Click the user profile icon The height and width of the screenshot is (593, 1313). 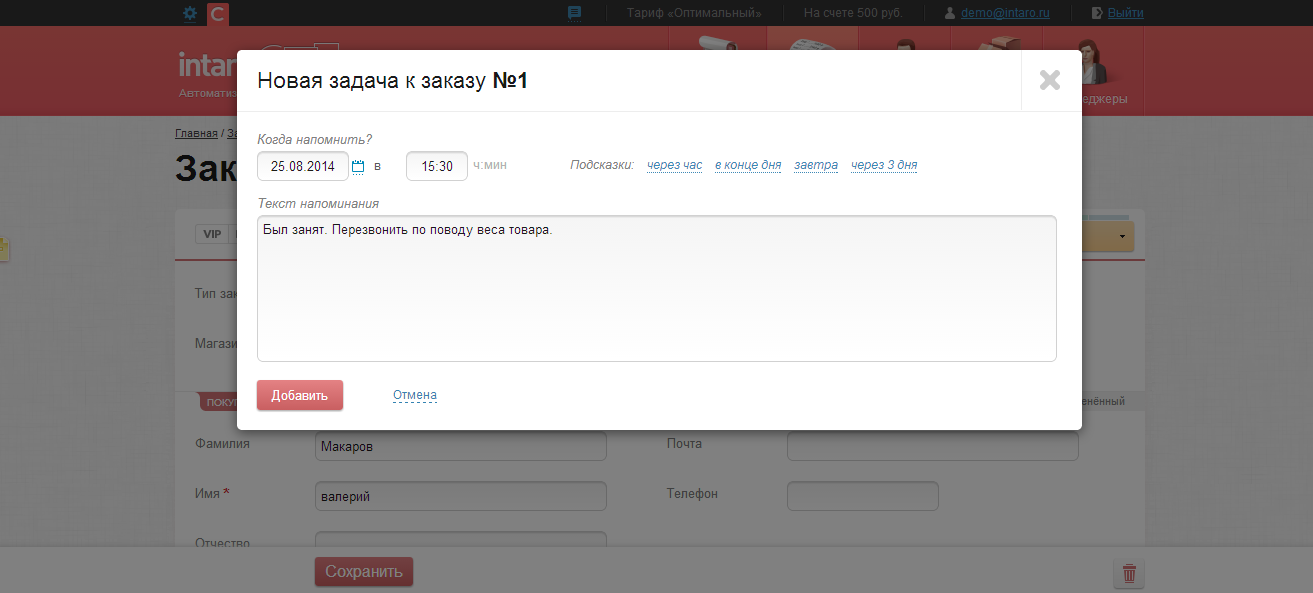pos(951,13)
